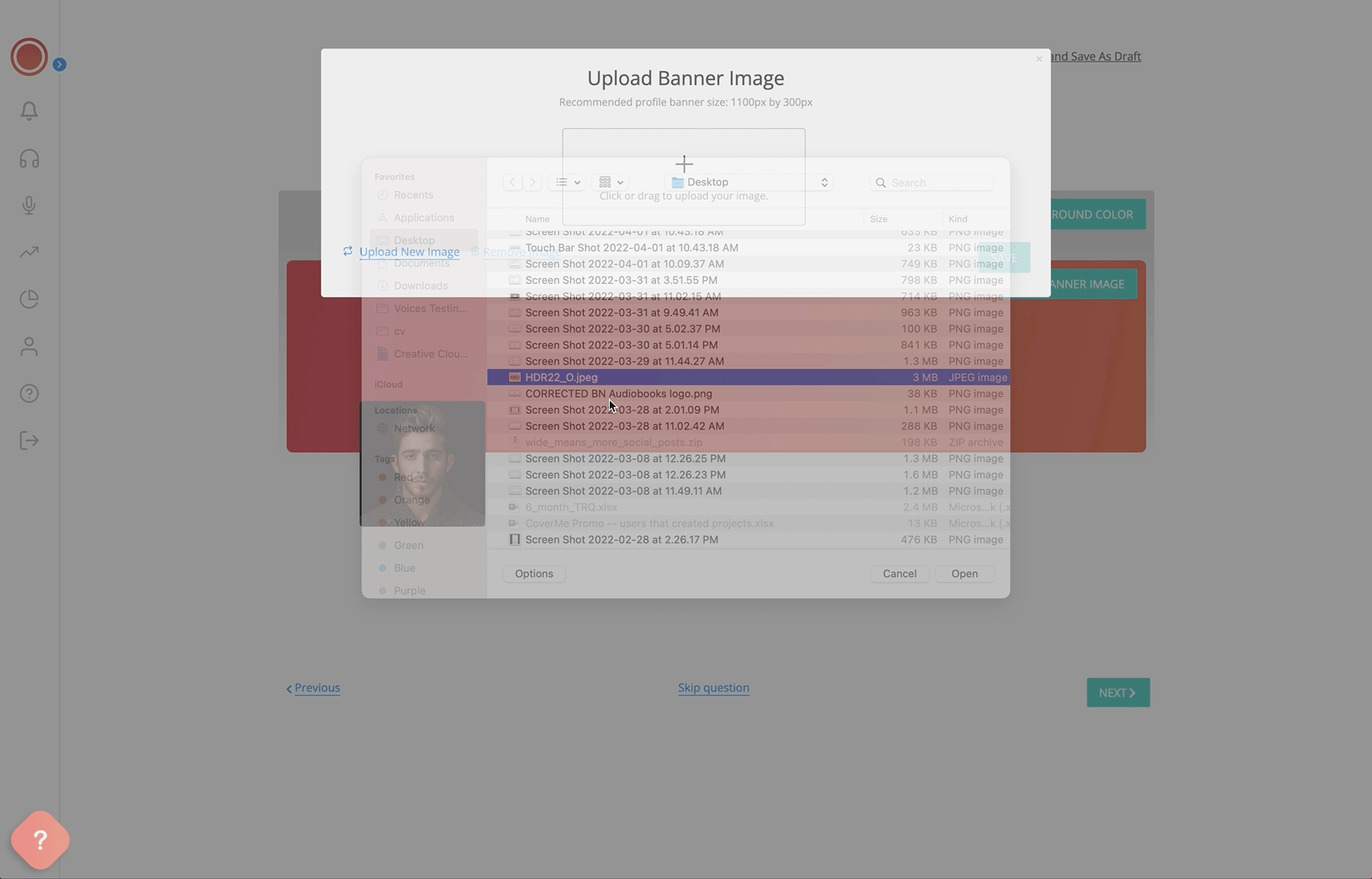Viewport: 1372px width, 879px height.
Task: Cancel the file open dialog
Action: coord(899,573)
